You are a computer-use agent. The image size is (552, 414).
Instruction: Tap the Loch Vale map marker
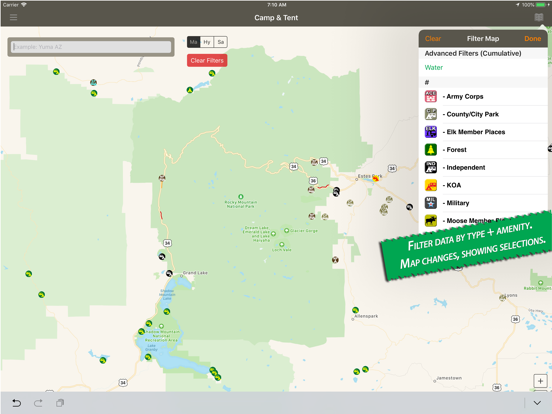(282, 244)
